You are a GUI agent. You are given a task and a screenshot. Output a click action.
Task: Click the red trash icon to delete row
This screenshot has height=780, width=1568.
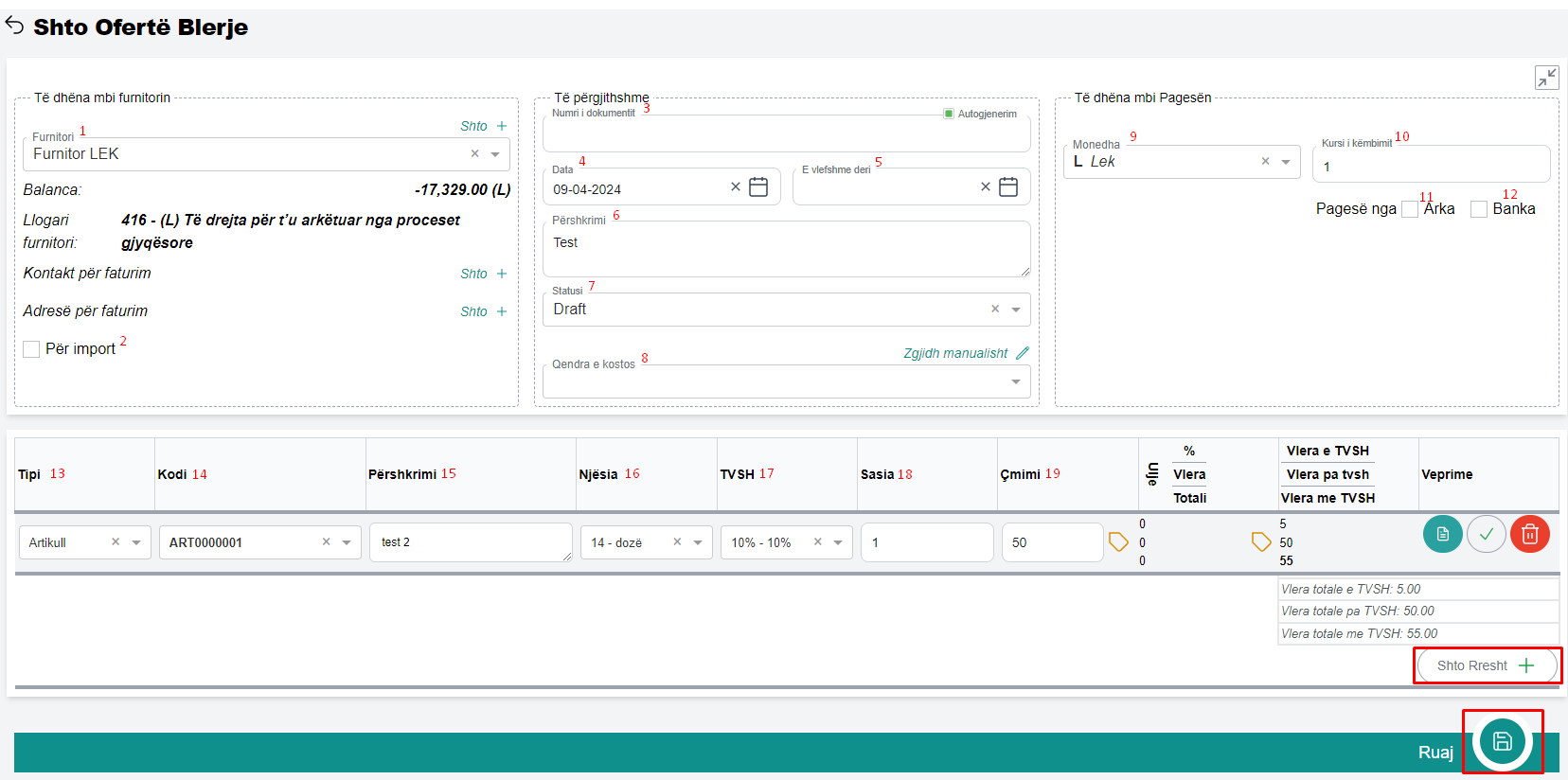click(x=1529, y=535)
